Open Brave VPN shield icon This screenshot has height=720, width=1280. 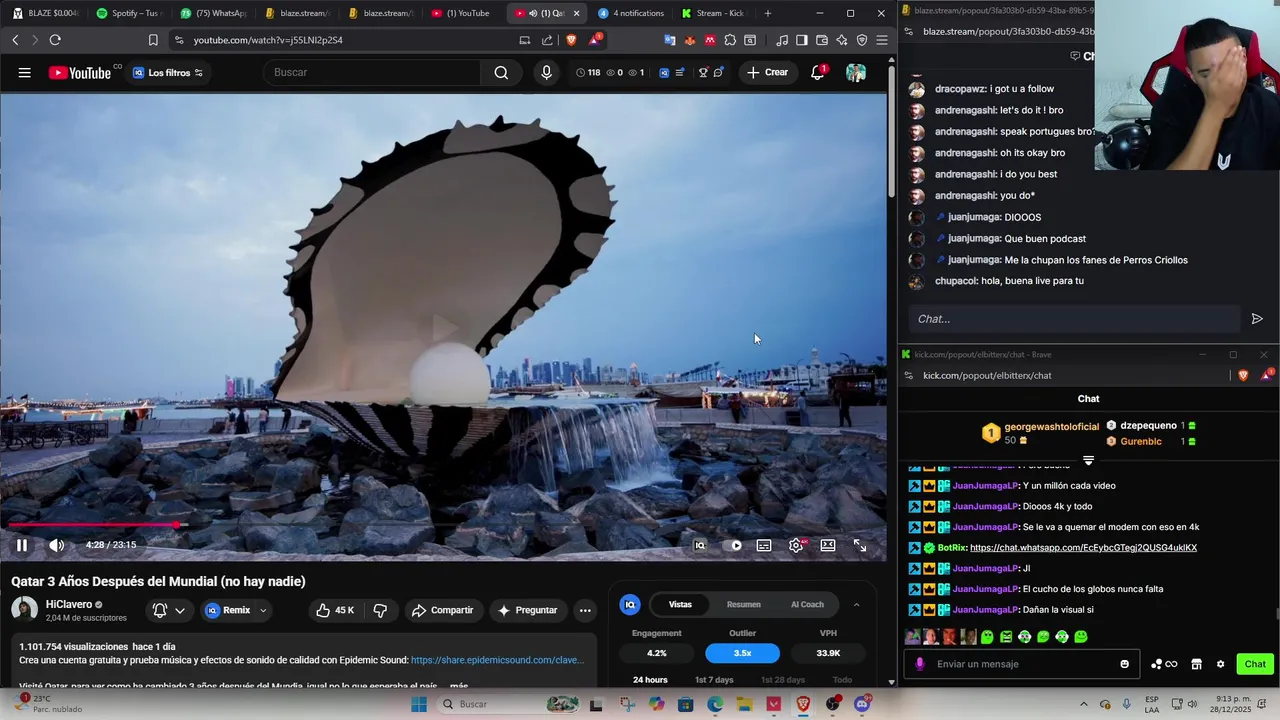[x=862, y=40]
